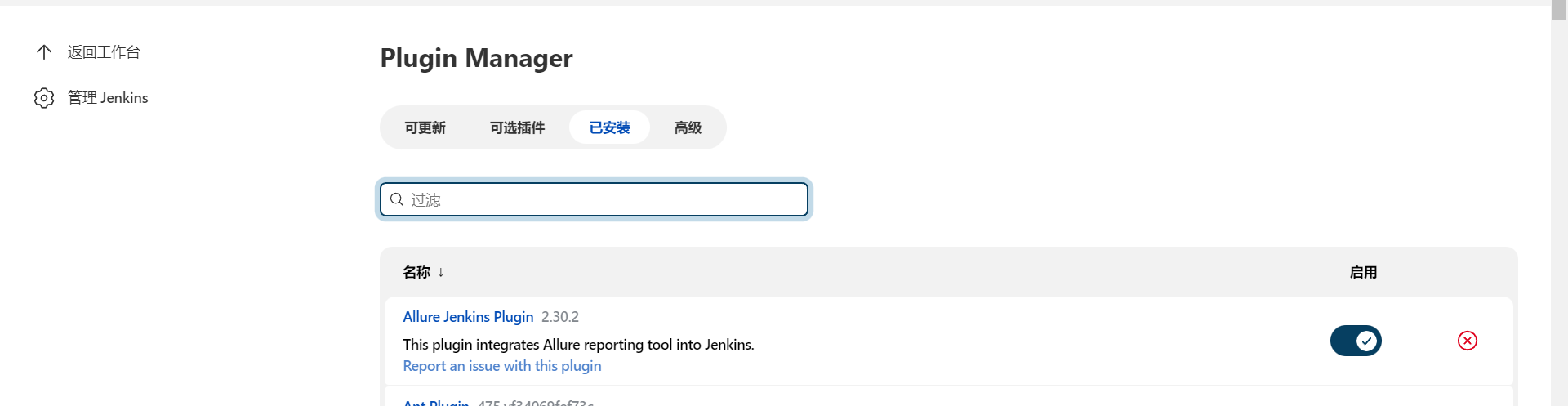Screen dimensions: 1568x406
Task: Open the 可选插件 tab
Action: click(517, 127)
